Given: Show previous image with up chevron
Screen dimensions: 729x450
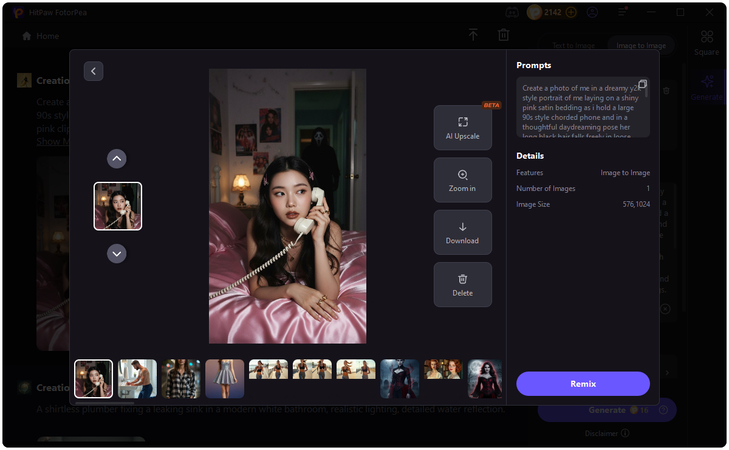Looking at the screenshot, I should pyautogui.click(x=117, y=159).
